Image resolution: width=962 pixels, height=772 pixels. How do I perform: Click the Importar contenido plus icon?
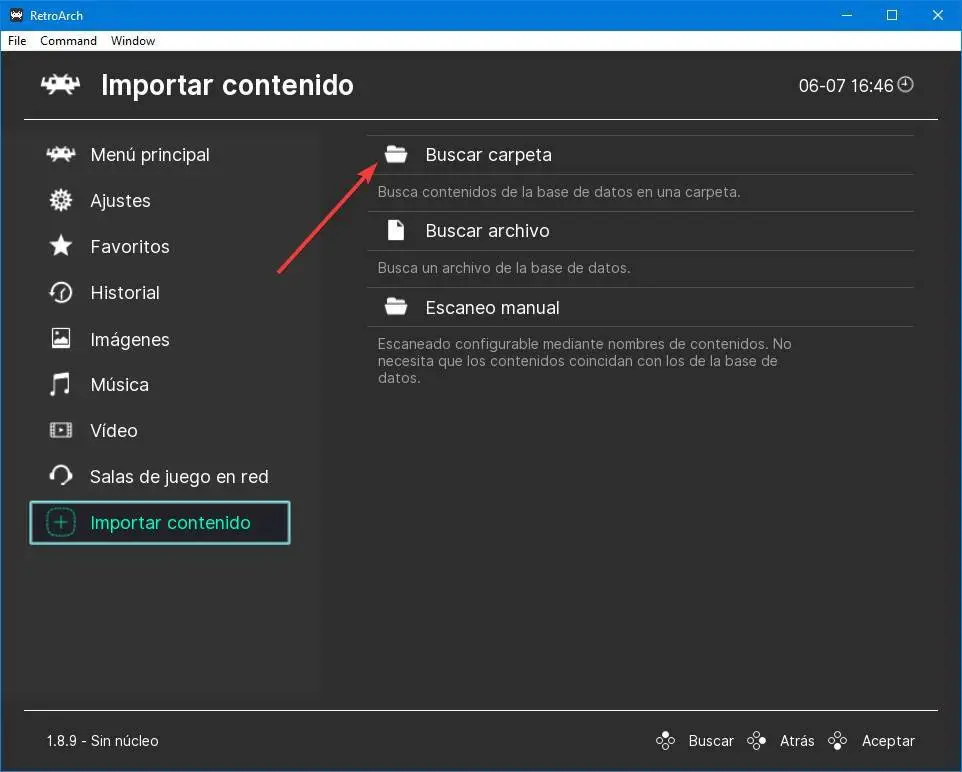61,522
